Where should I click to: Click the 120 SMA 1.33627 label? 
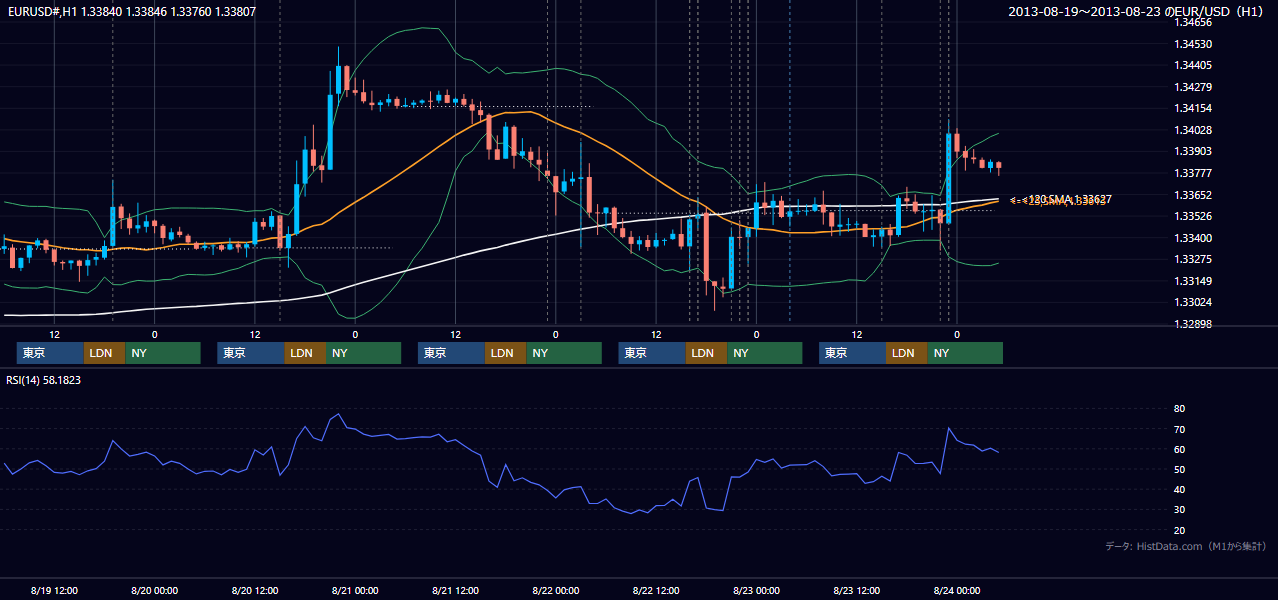coord(1070,199)
